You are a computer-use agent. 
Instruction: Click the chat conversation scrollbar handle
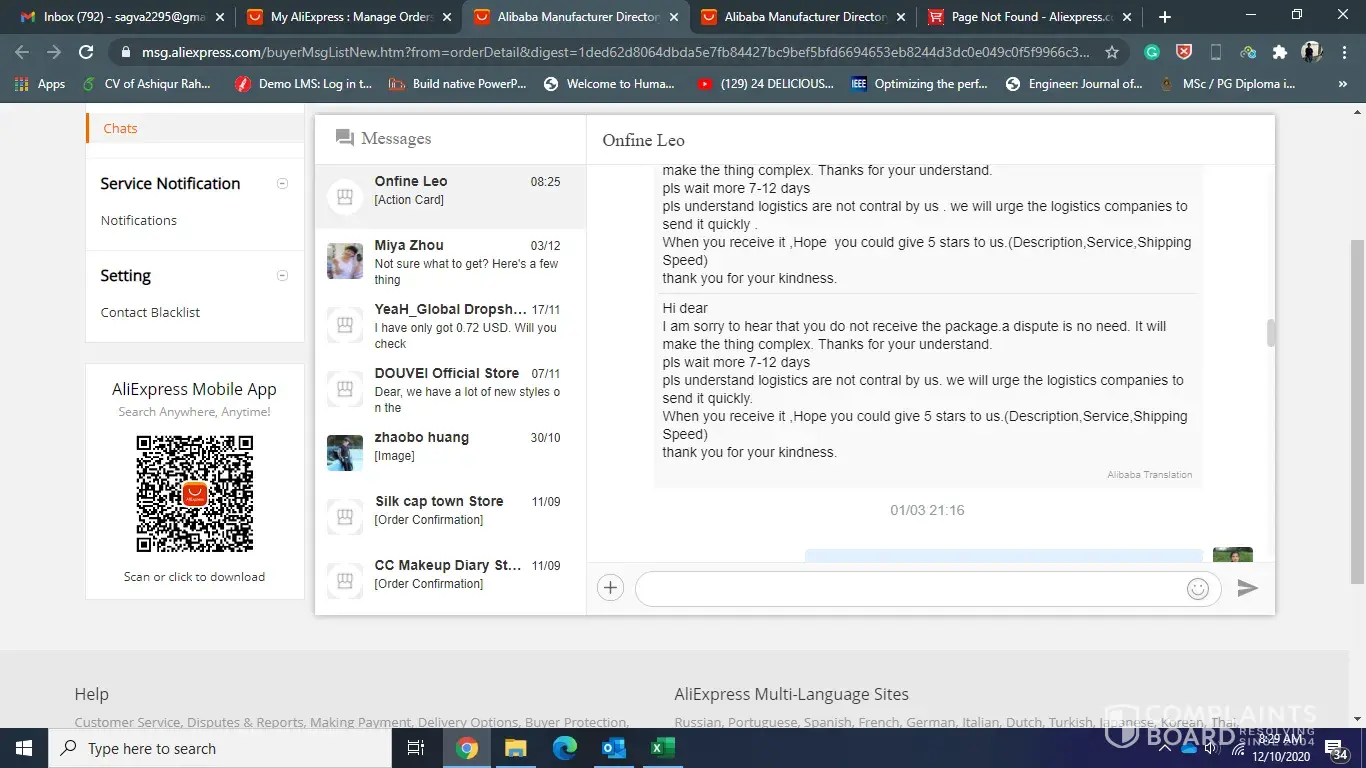click(x=1271, y=333)
